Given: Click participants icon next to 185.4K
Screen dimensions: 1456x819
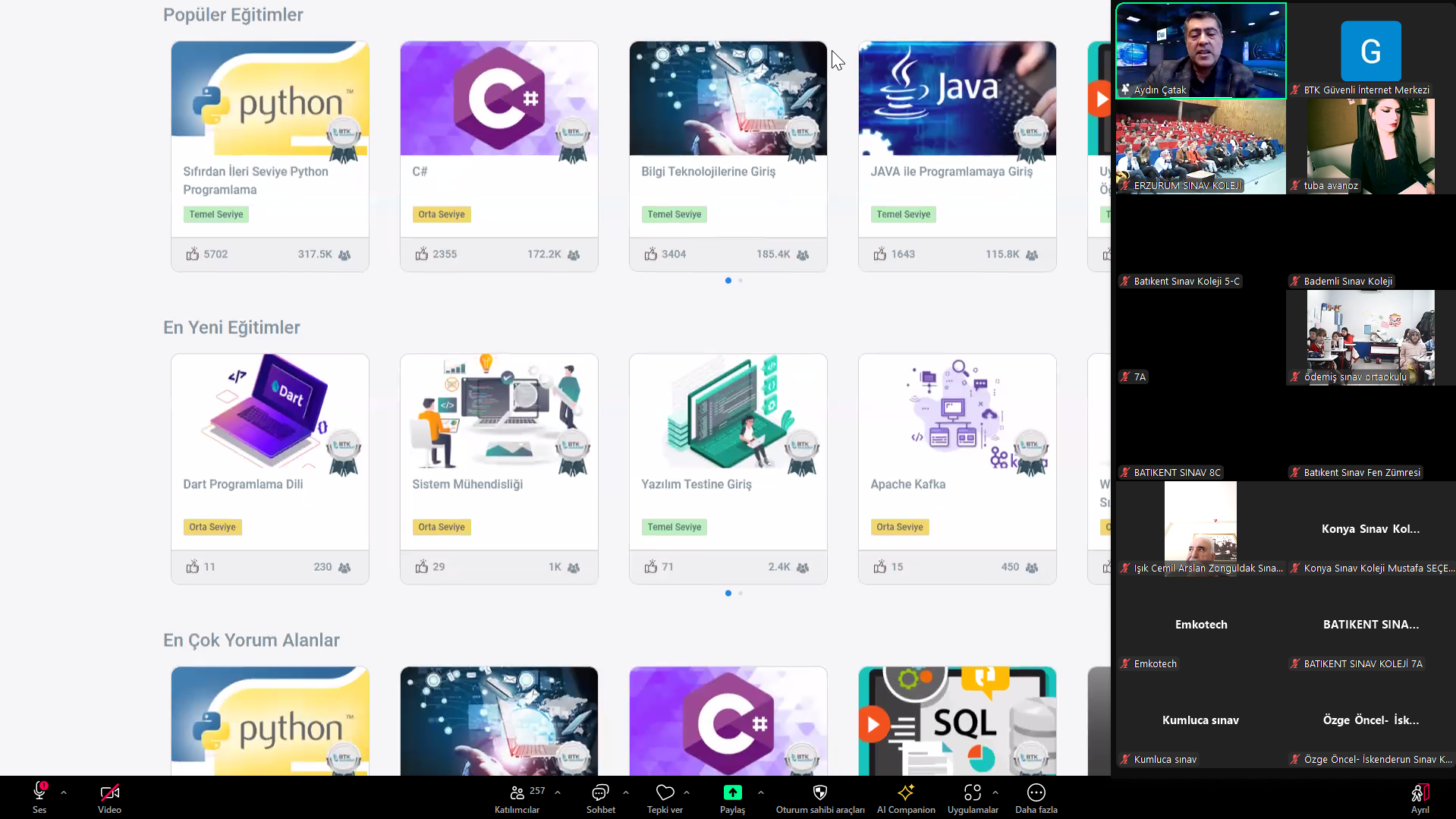Looking at the screenshot, I should pyautogui.click(x=803, y=255).
